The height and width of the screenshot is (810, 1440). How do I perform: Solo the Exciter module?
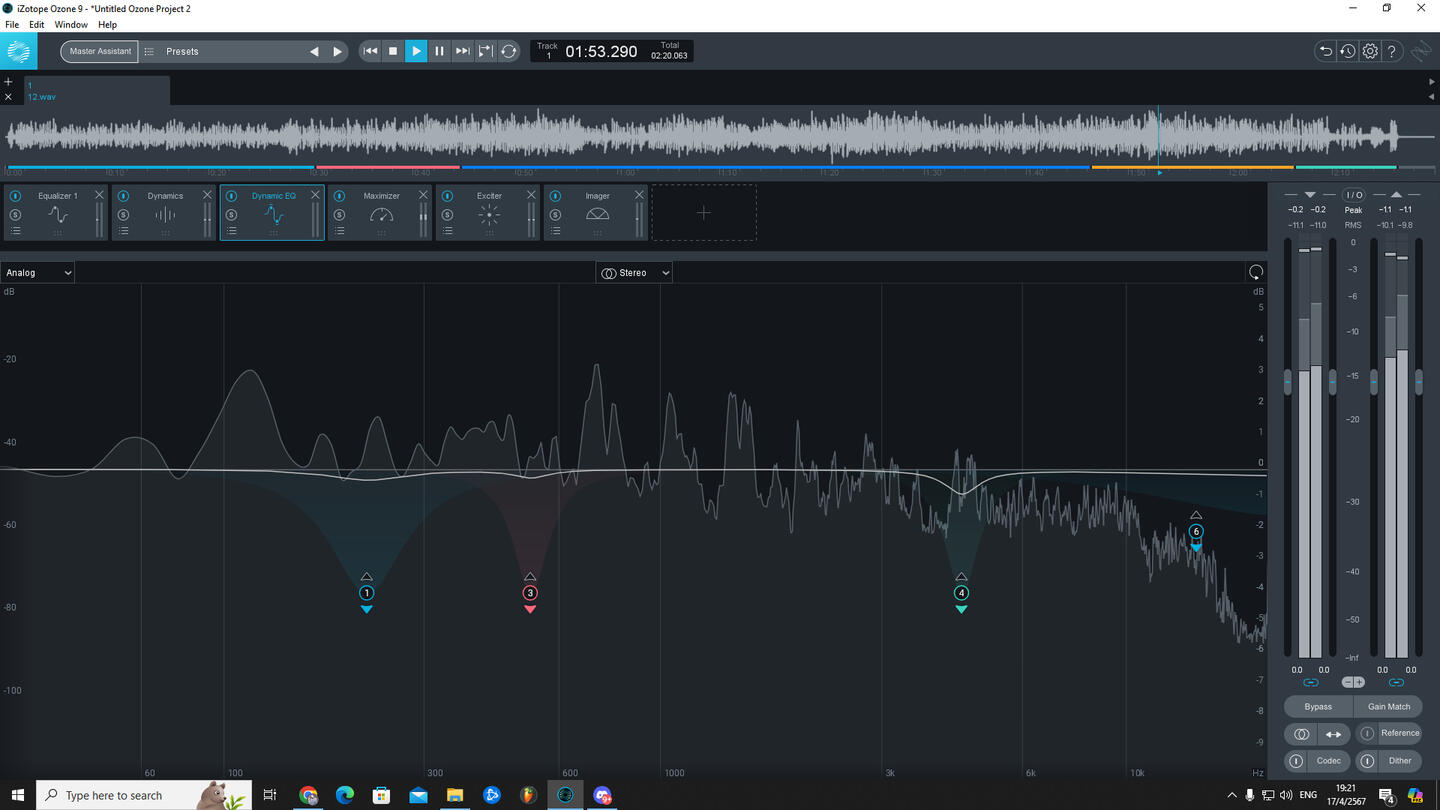click(447, 215)
